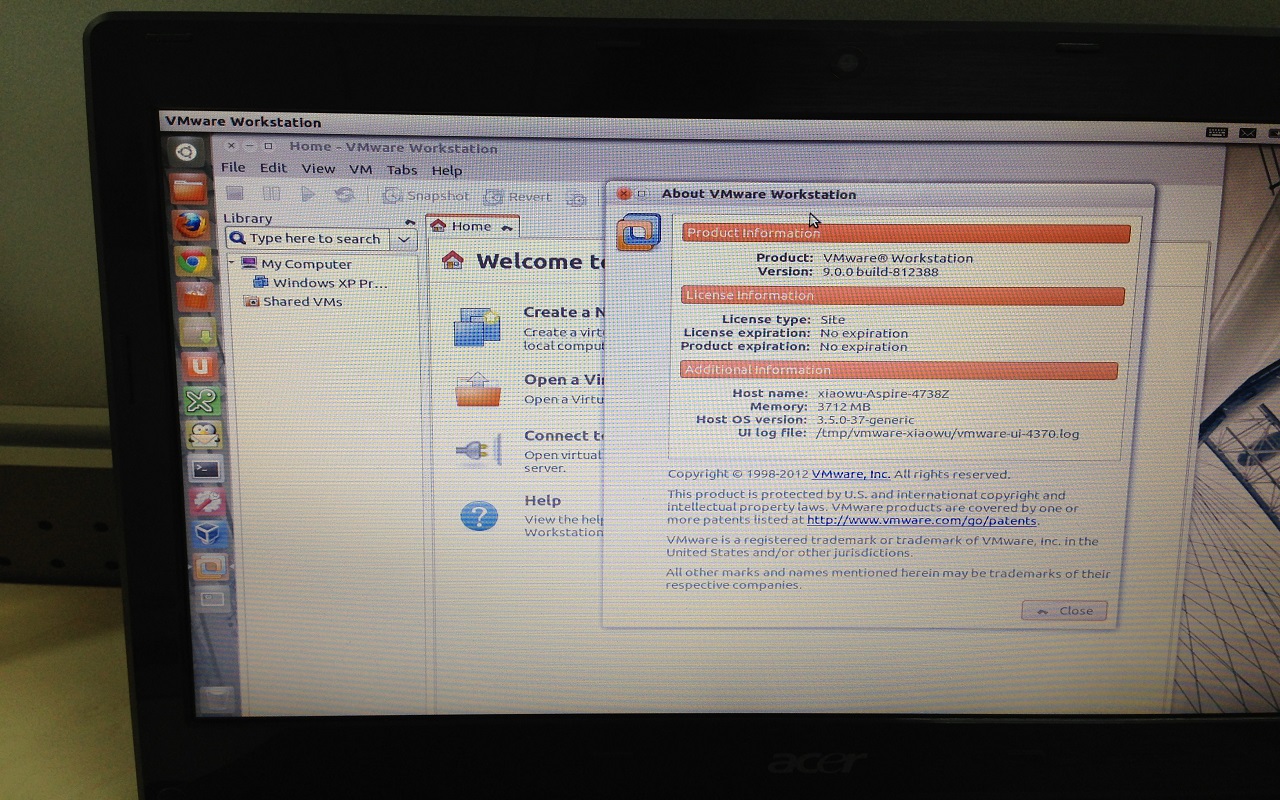Open the Files folder icon in dock
The image size is (1280, 800).
click(189, 189)
